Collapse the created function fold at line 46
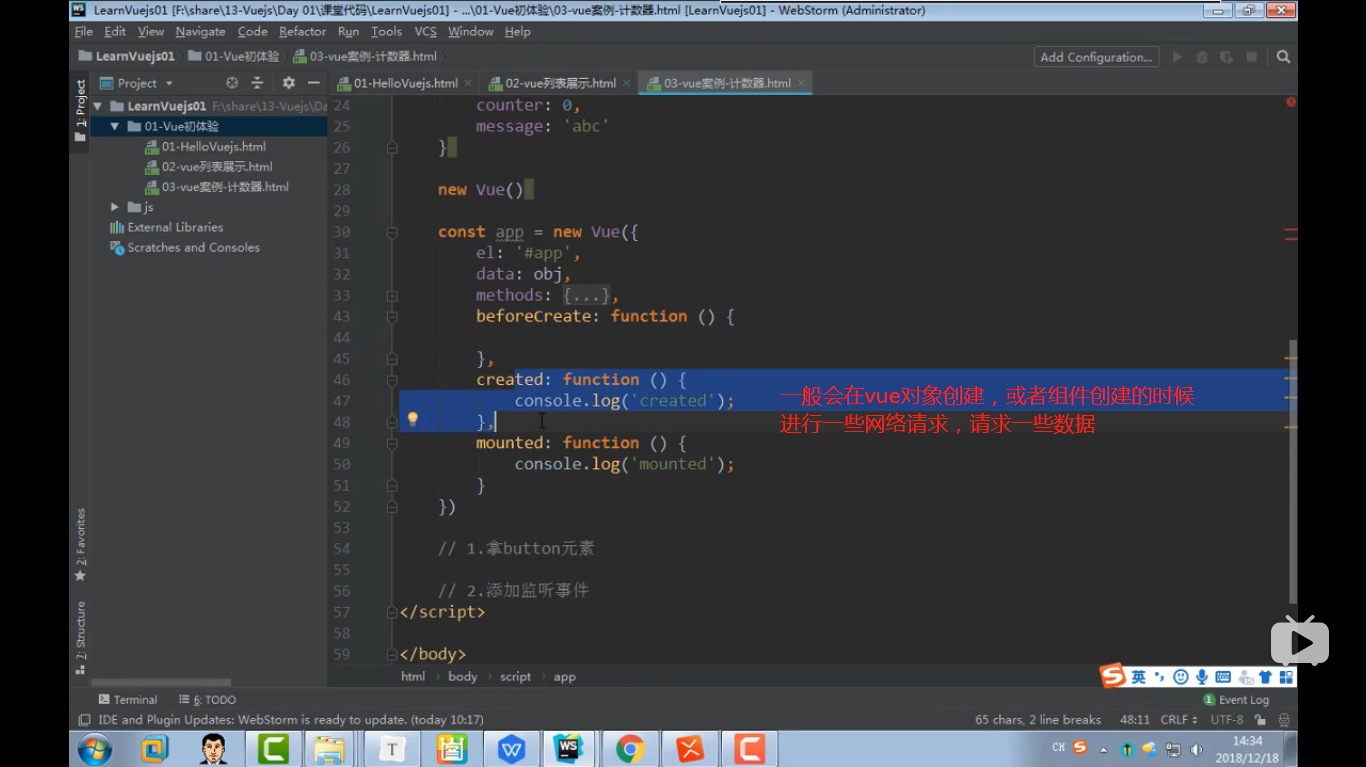The width and height of the screenshot is (1366, 767). pyautogui.click(x=392, y=380)
